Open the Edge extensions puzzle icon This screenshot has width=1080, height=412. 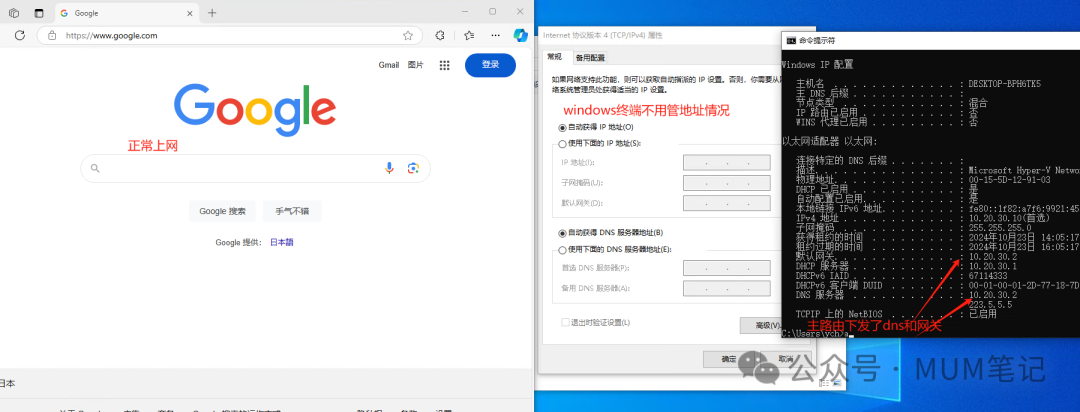click(440, 35)
